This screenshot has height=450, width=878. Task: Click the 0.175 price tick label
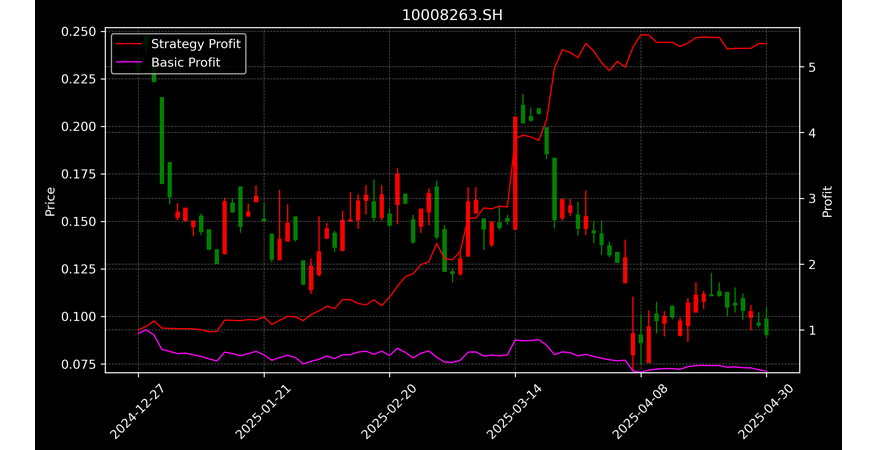pyautogui.click(x=78, y=174)
